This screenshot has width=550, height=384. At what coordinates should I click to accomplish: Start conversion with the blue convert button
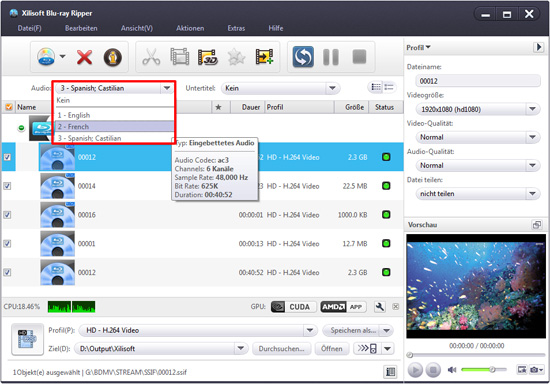303,57
